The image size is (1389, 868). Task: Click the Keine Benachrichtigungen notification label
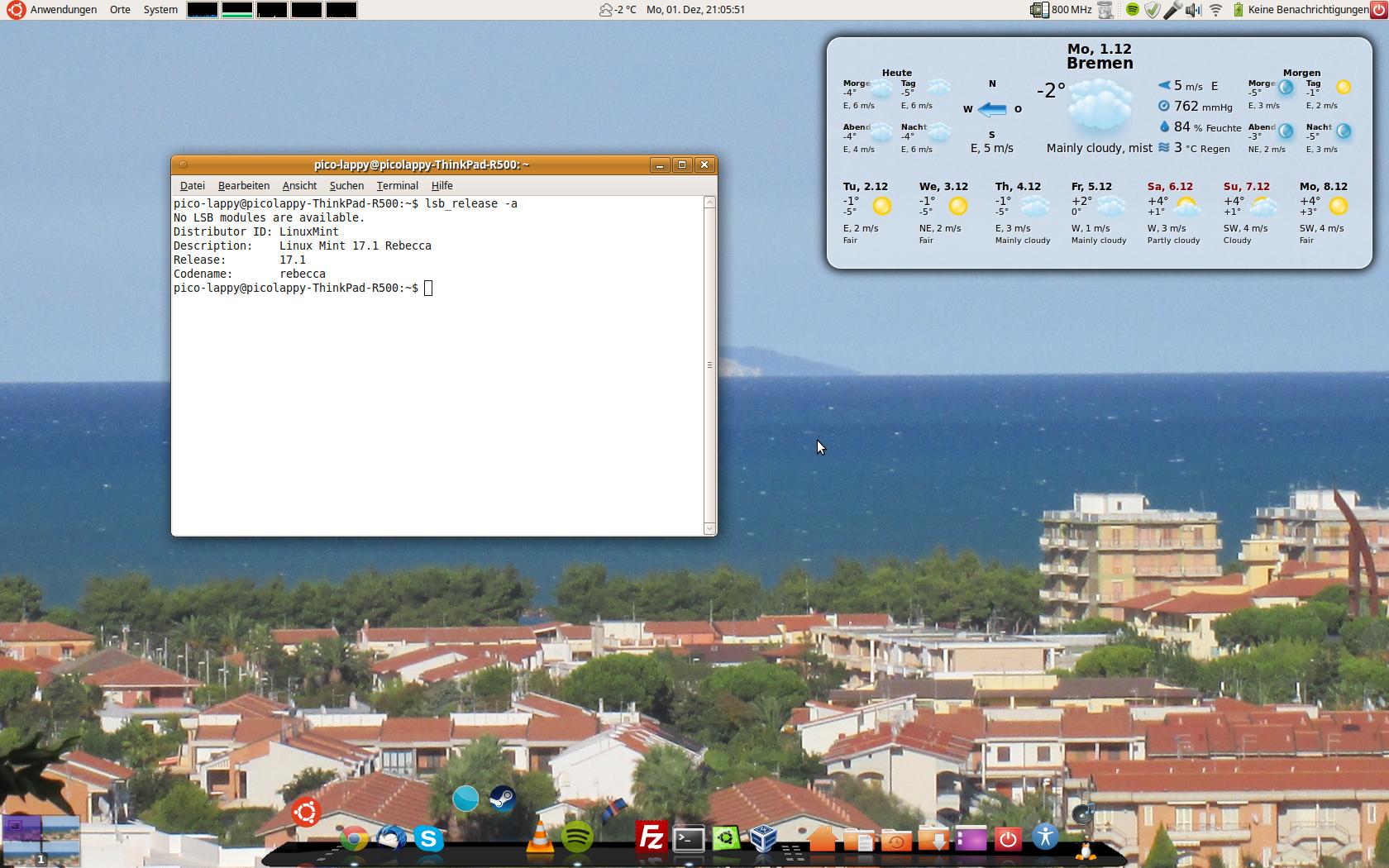pos(1307,10)
